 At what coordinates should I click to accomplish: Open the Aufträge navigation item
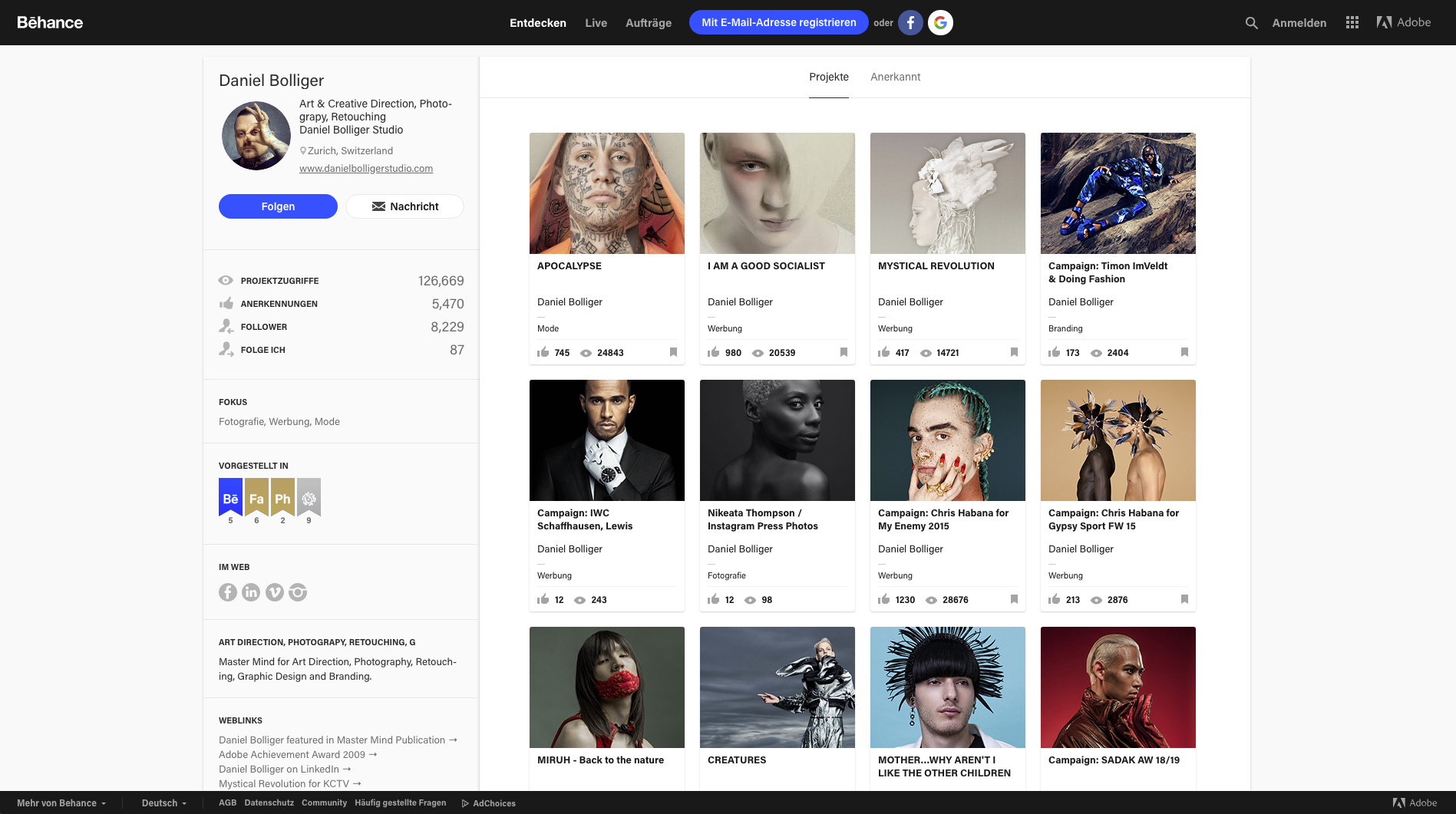[x=649, y=23]
